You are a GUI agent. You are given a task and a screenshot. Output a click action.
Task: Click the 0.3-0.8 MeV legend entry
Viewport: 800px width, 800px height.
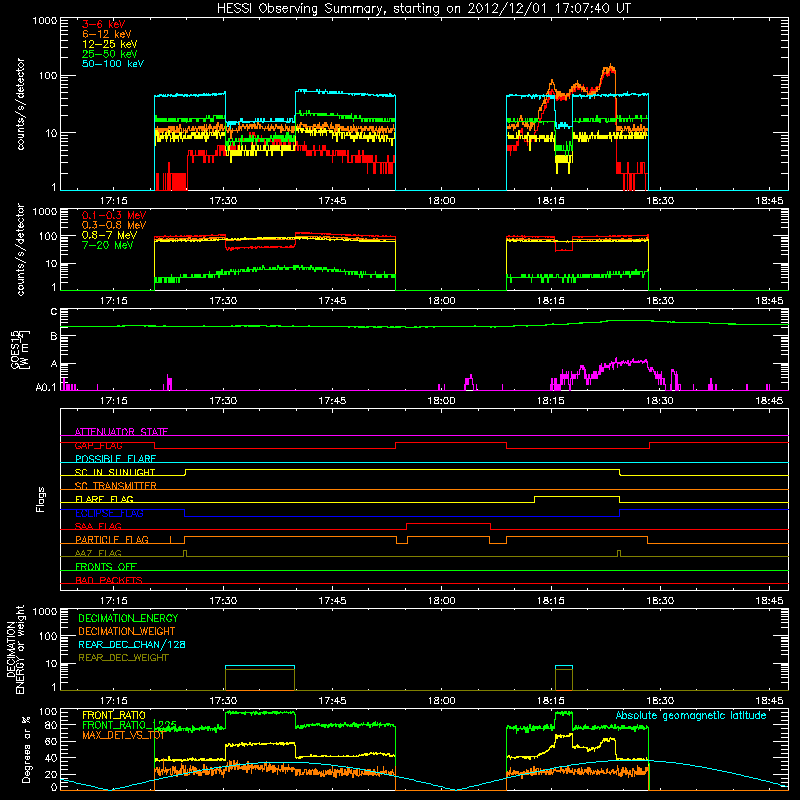[114, 225]
